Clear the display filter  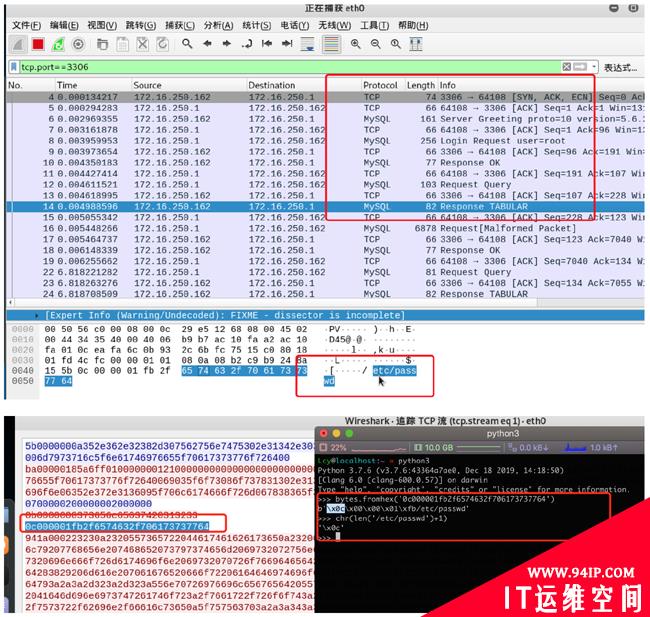tap(567, 67)
